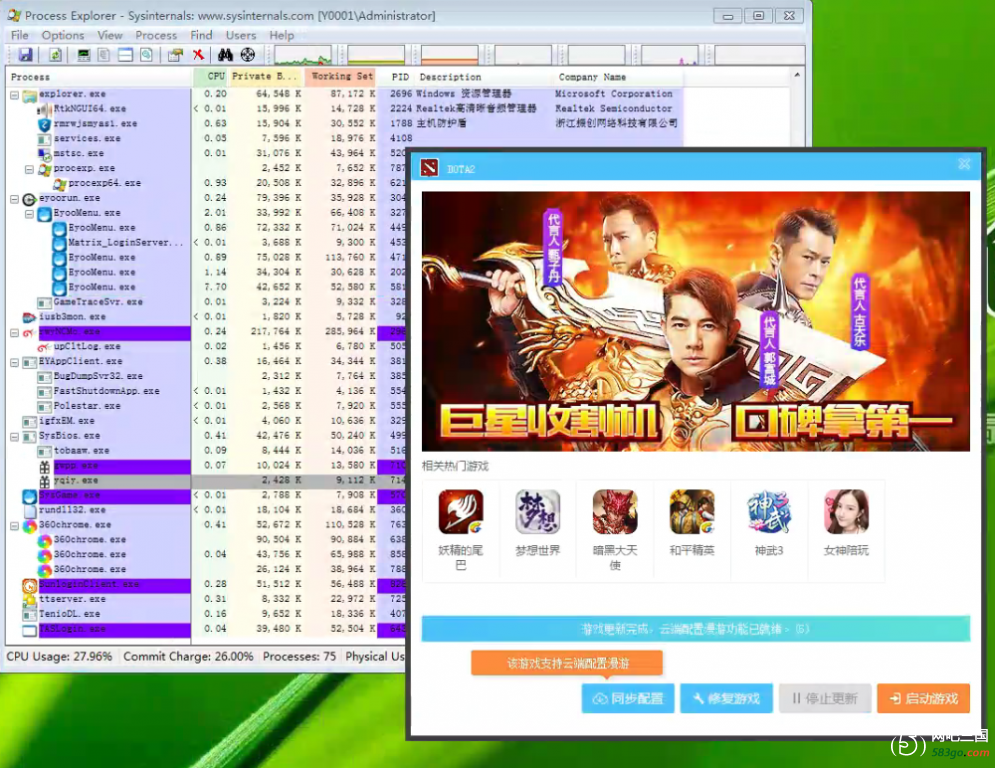
Task: Click the game promo banner image in the DOTA2 dialog
Action: tap(695, 321)
